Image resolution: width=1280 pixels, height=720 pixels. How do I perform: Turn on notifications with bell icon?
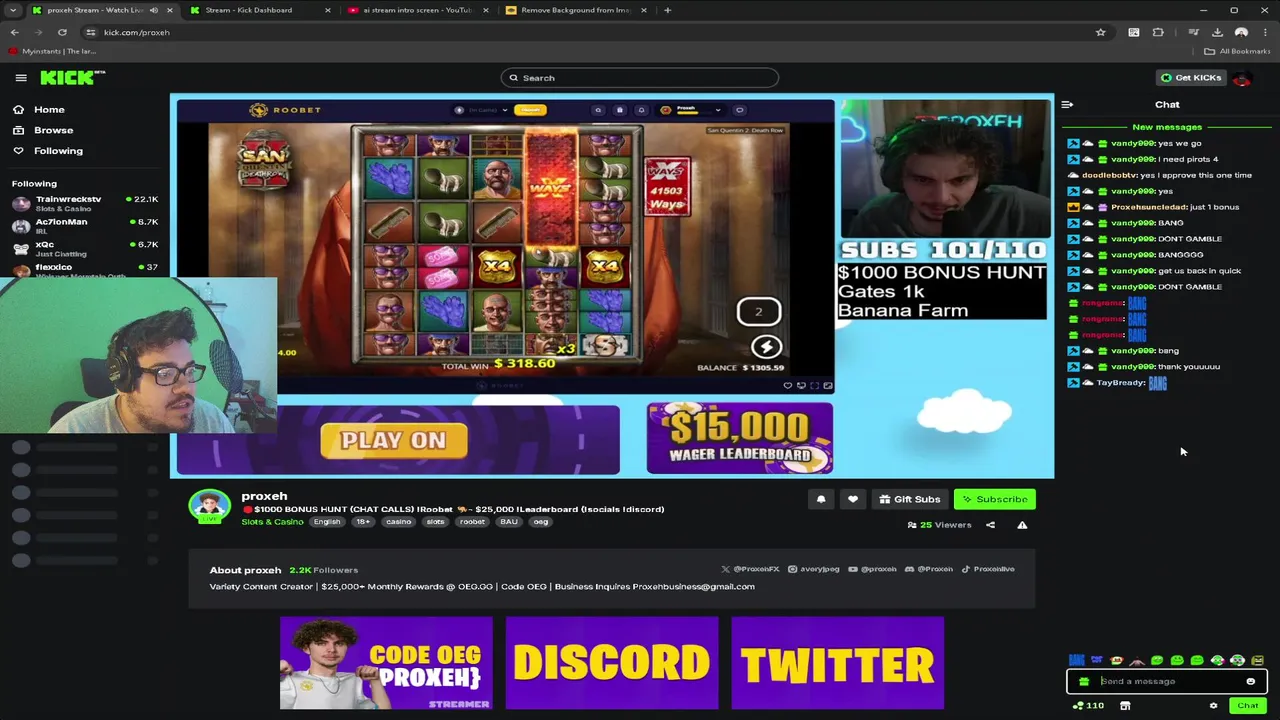point(821,499)
